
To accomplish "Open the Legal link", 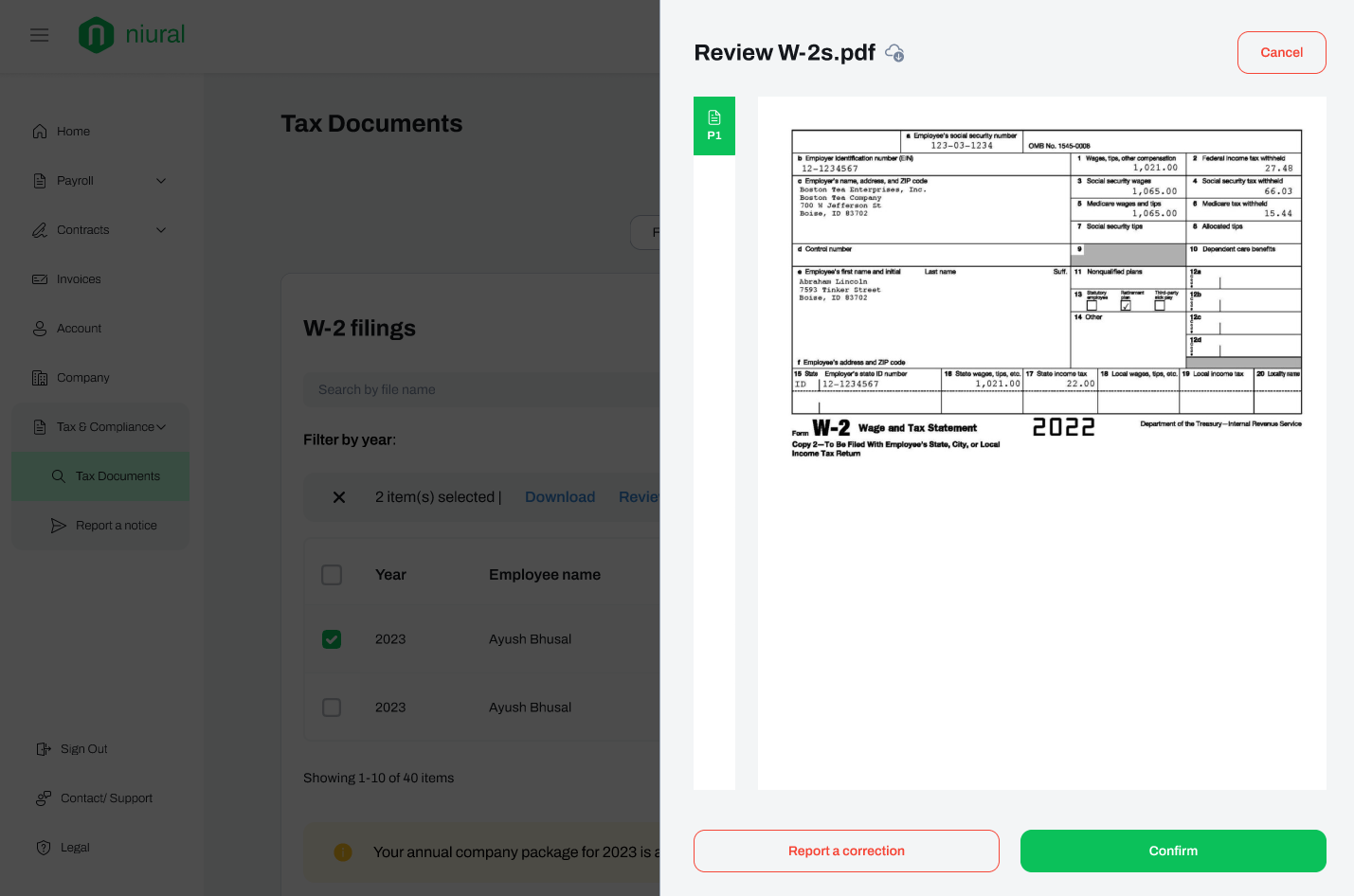I will pos(75,848).
